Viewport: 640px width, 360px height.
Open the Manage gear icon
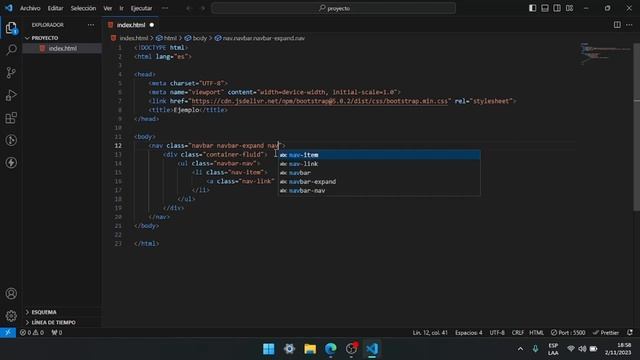click(x=11, y=316)
